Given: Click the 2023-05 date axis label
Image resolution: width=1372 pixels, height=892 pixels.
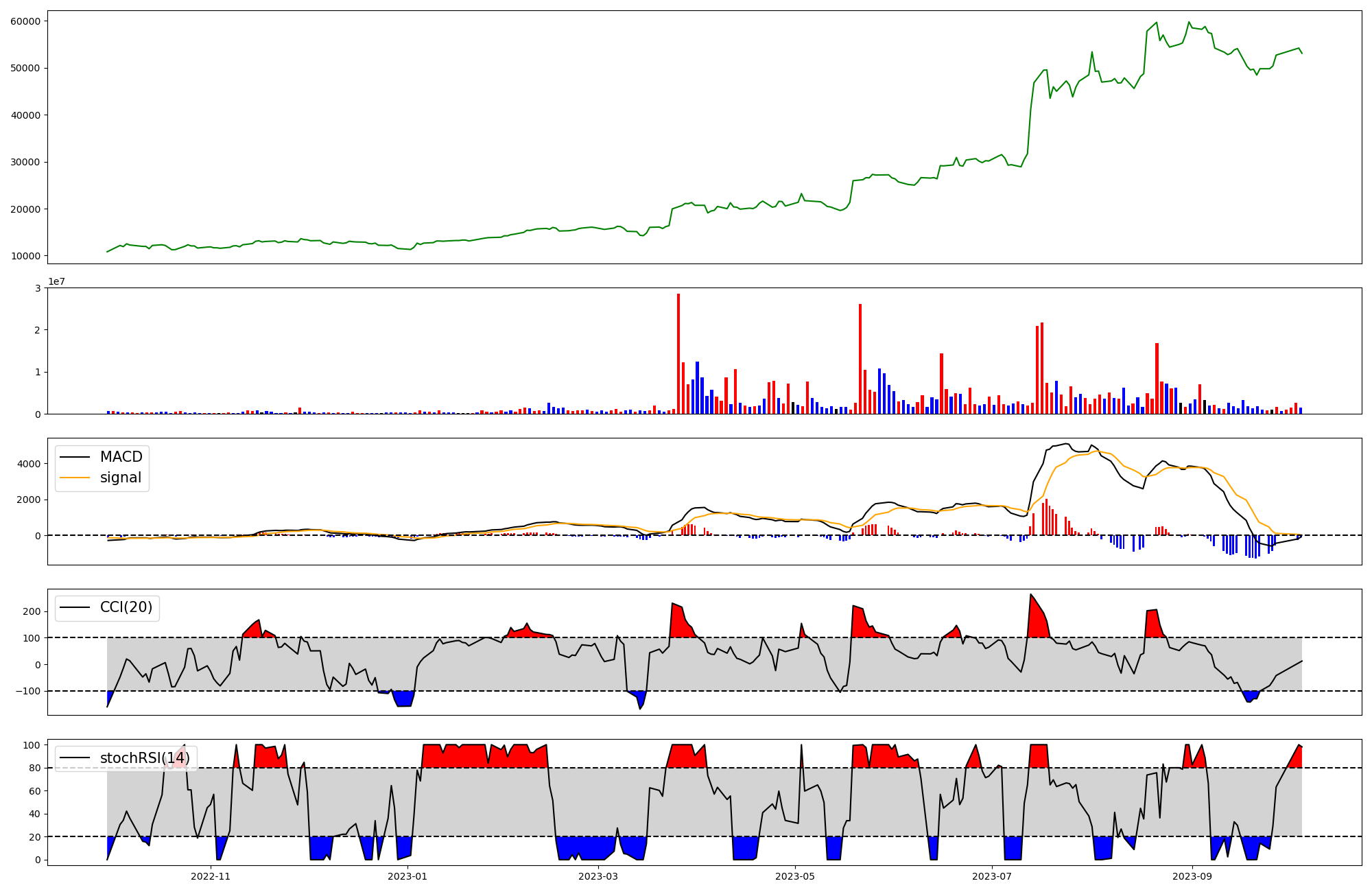Looking at the screenshot, I should pyautogui.click(x=796, y=876).
